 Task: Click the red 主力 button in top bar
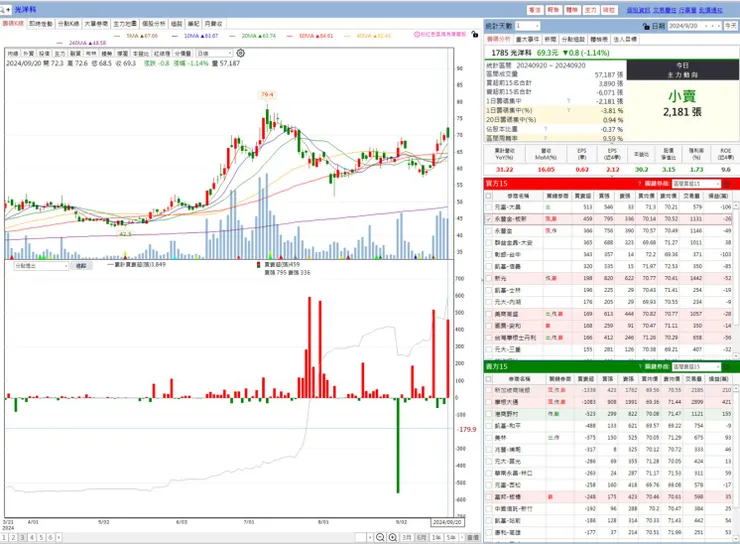click(x=590, y=10)
